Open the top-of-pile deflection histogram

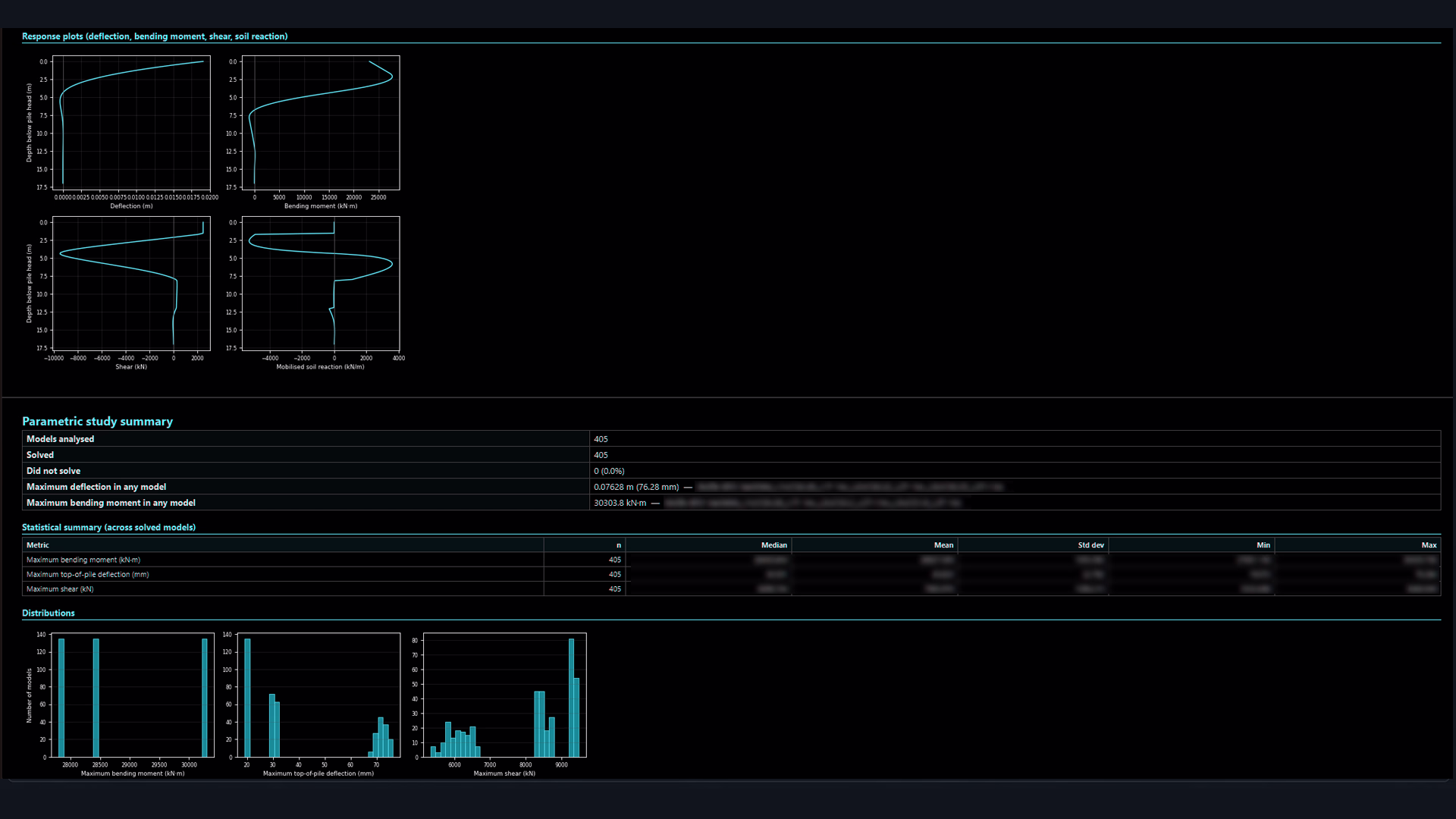click(x=318, y=695)
